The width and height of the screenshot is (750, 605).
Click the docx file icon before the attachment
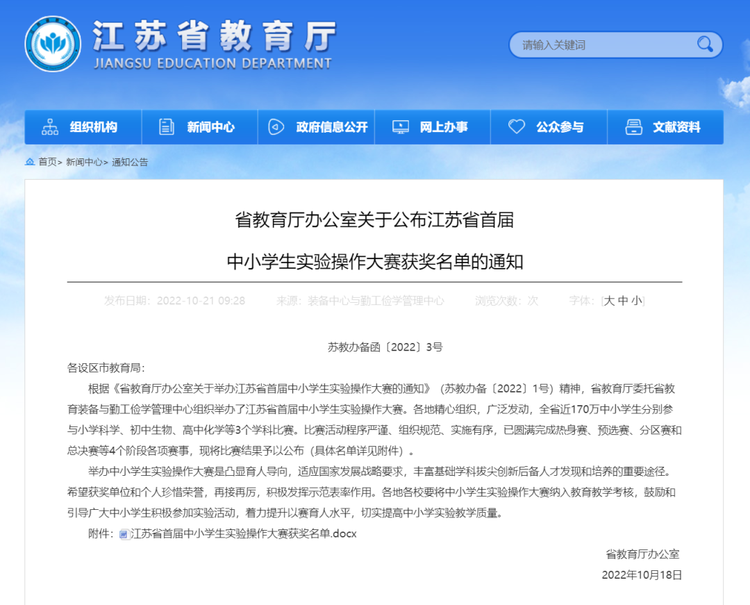point(124,534)
